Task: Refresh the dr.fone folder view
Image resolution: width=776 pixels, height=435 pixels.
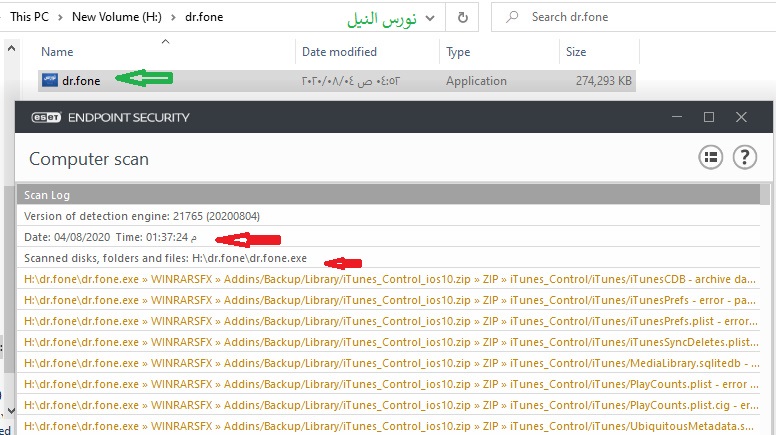Action: (x=461, y=17)
